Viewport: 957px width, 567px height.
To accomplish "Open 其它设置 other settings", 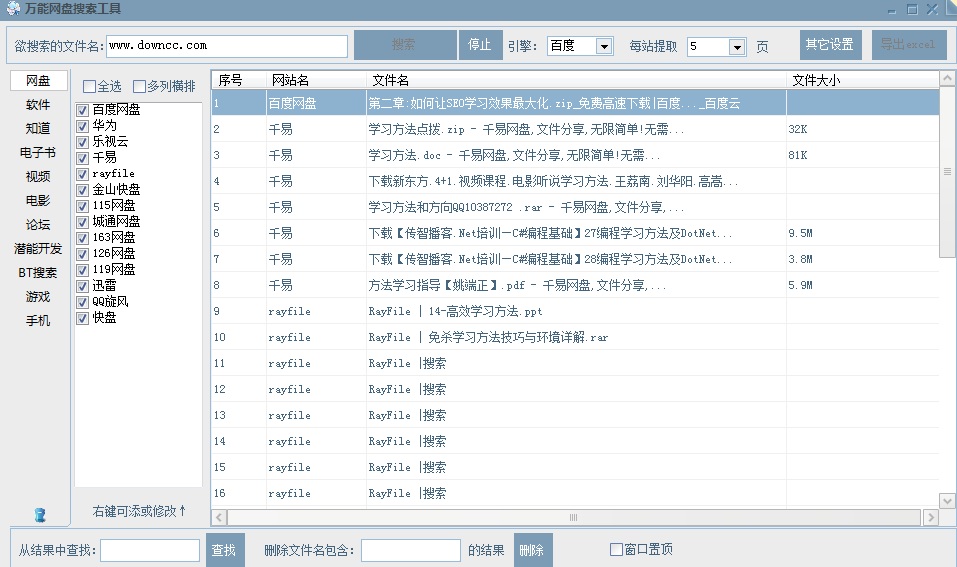I will pyautogui.click(x=830, y=45).
